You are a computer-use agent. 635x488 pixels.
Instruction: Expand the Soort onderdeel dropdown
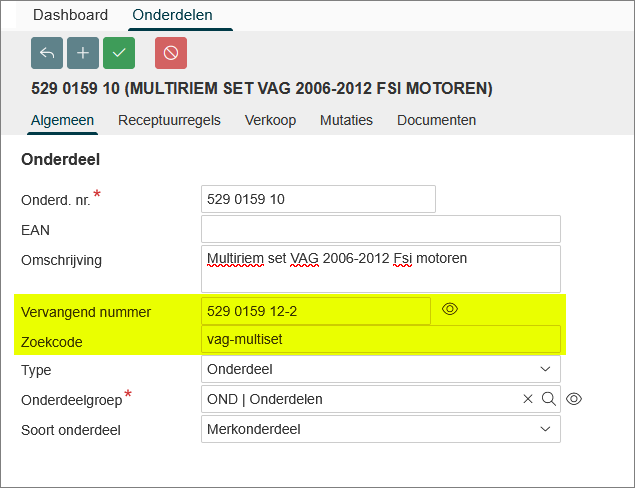click(380, 429)
